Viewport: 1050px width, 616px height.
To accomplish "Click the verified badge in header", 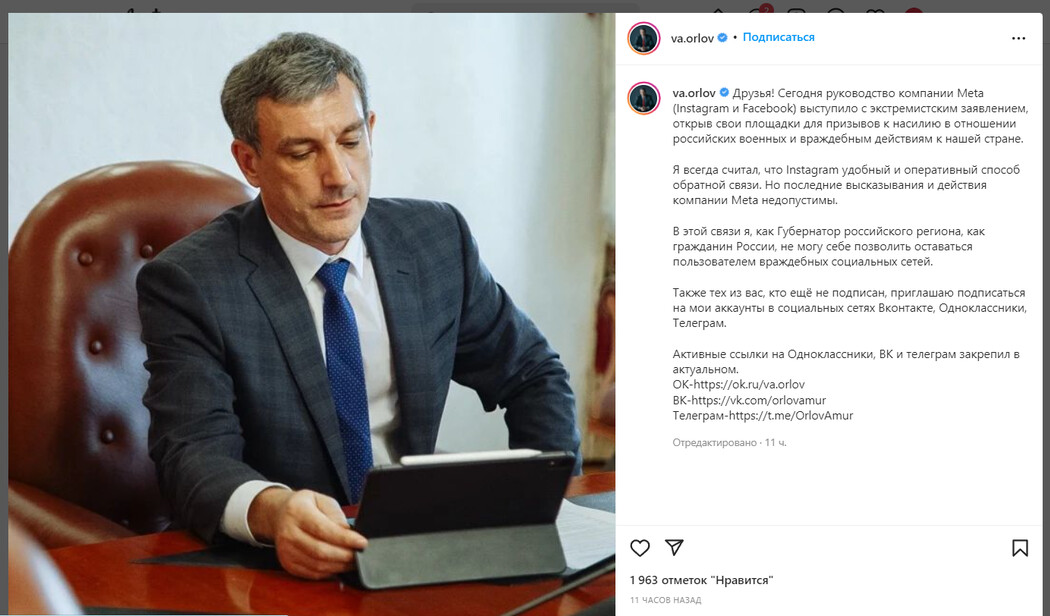I will [723, 37].
